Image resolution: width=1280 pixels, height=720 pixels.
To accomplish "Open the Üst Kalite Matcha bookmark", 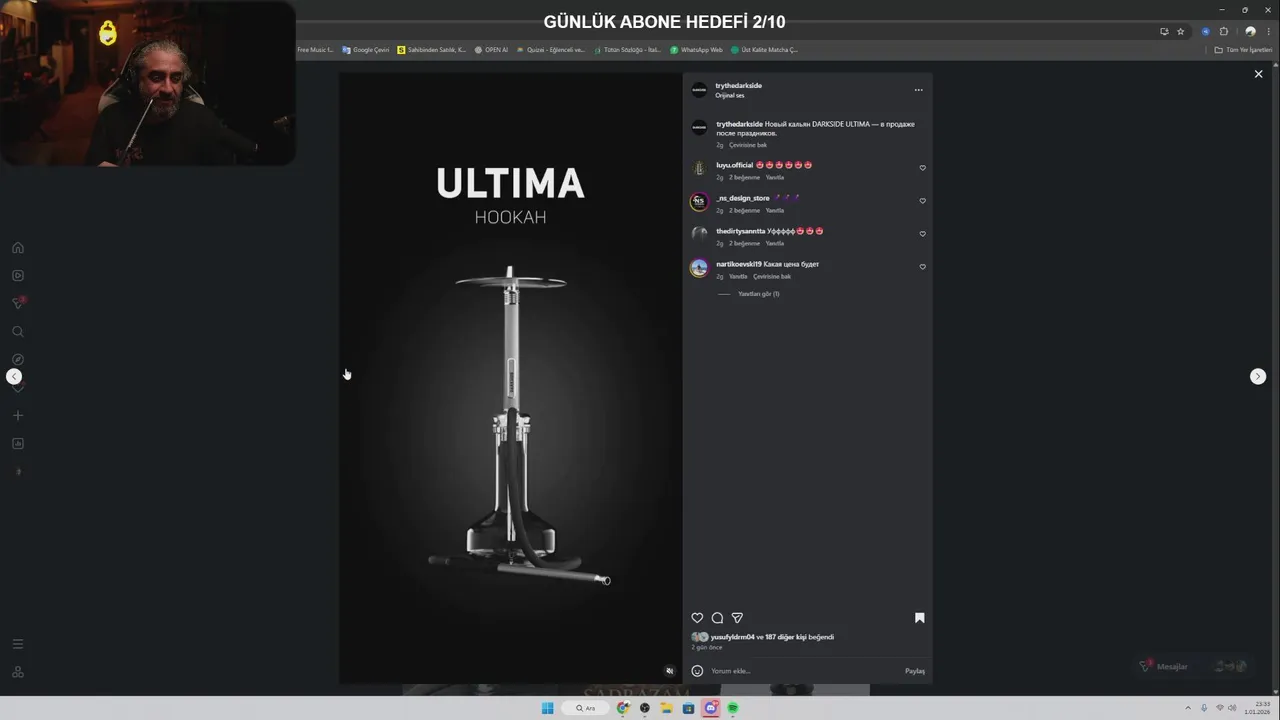I will tap(764, 50).
